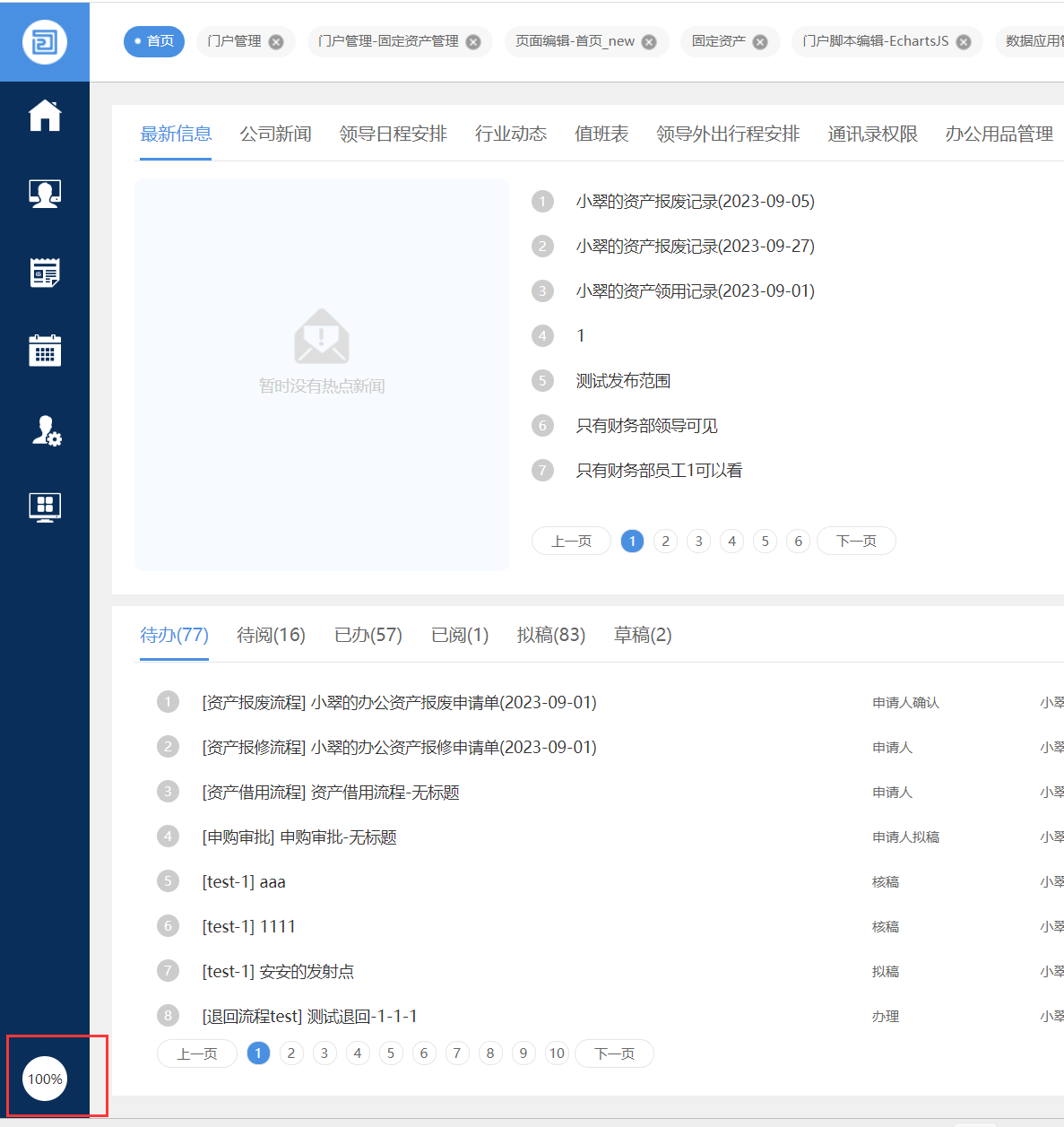Close the 固定资产 tab

(760, 42)
